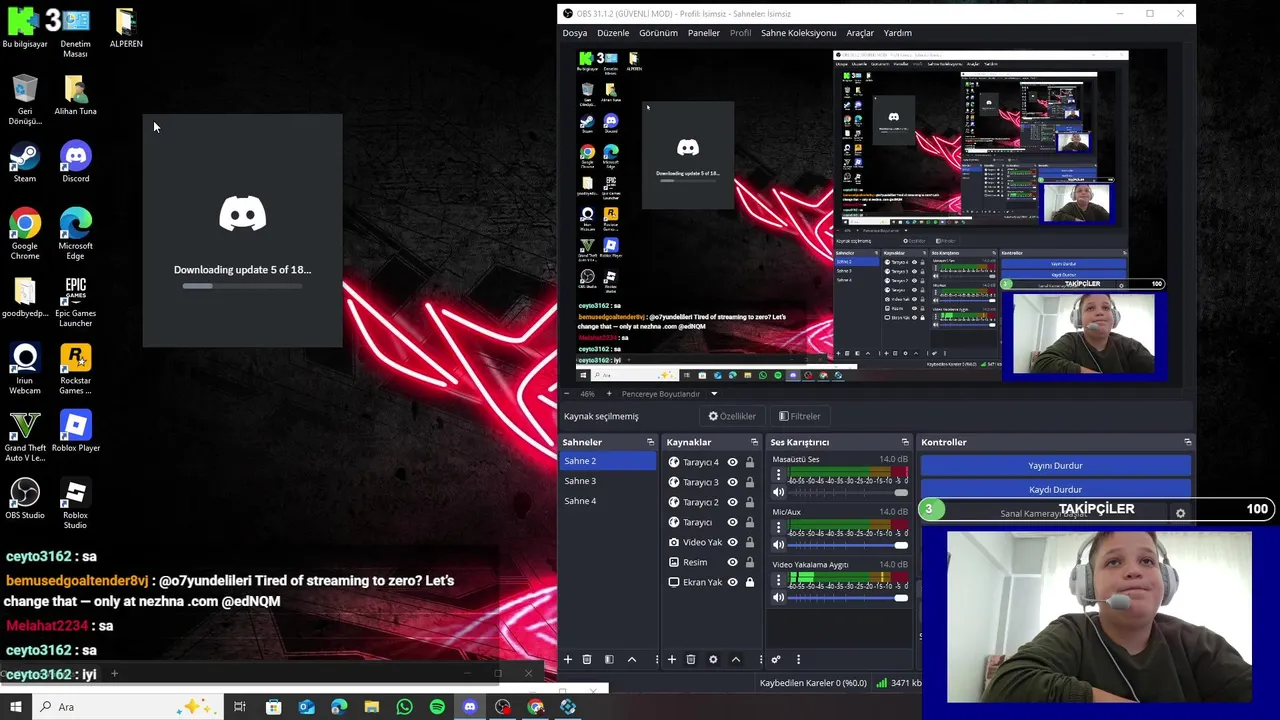The height and width of the screenshot is (720, 1280).
Task: Pop out the Kaynaklar dock panel
Action: point(754,442)
